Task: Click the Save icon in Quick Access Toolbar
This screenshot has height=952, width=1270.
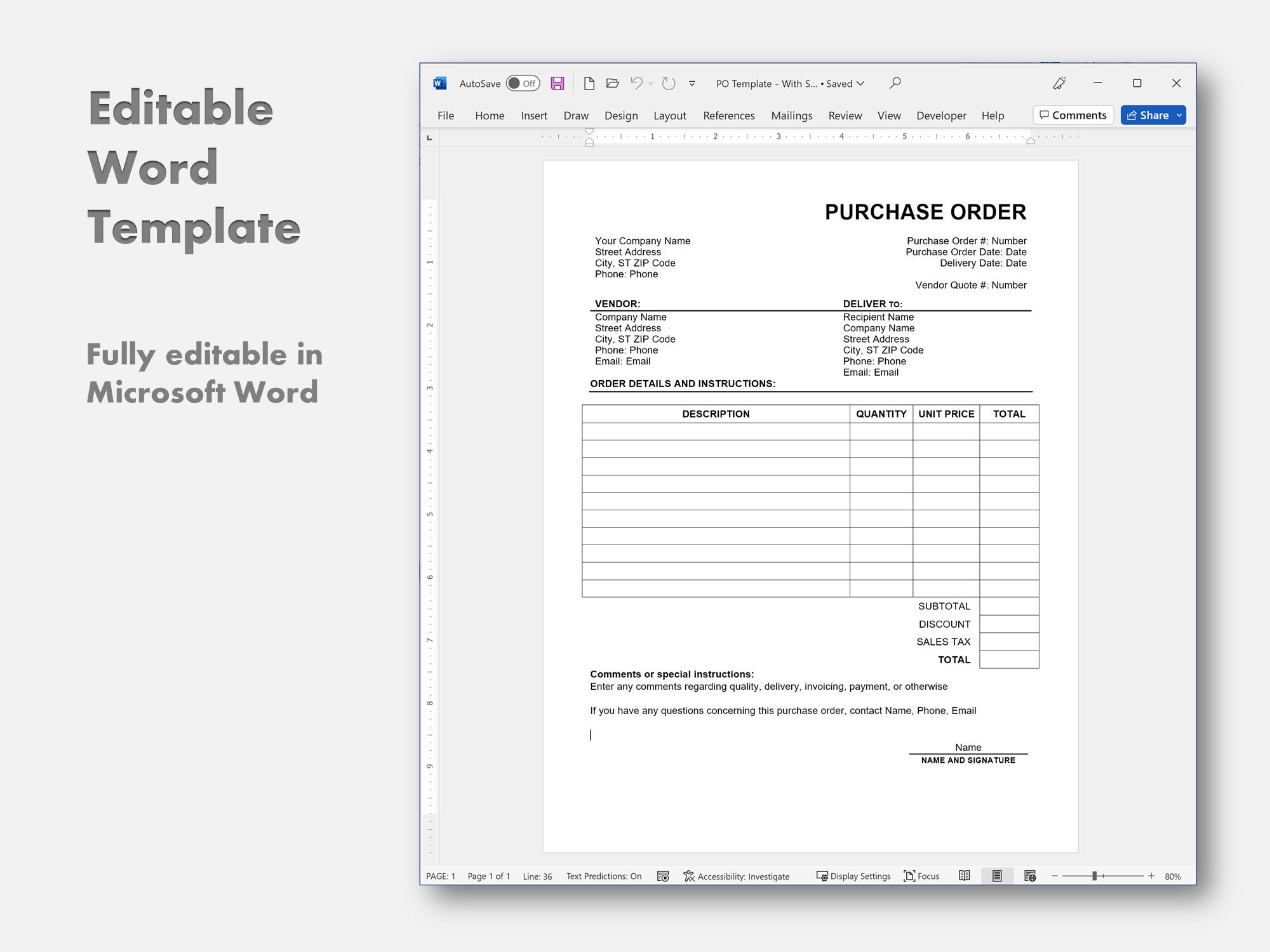Action: click(x=558, y=83)
